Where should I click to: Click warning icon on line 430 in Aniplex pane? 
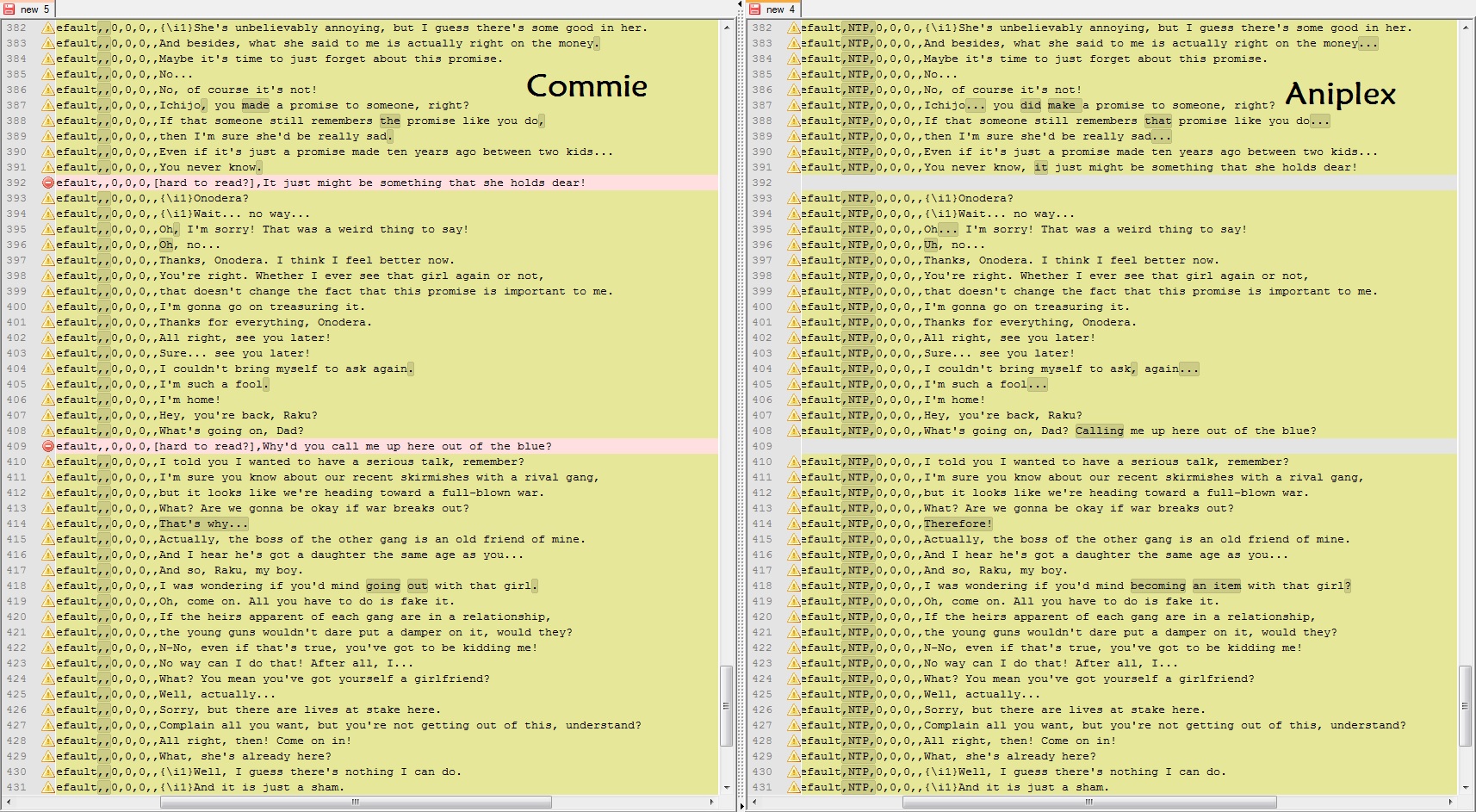(793, 772)
